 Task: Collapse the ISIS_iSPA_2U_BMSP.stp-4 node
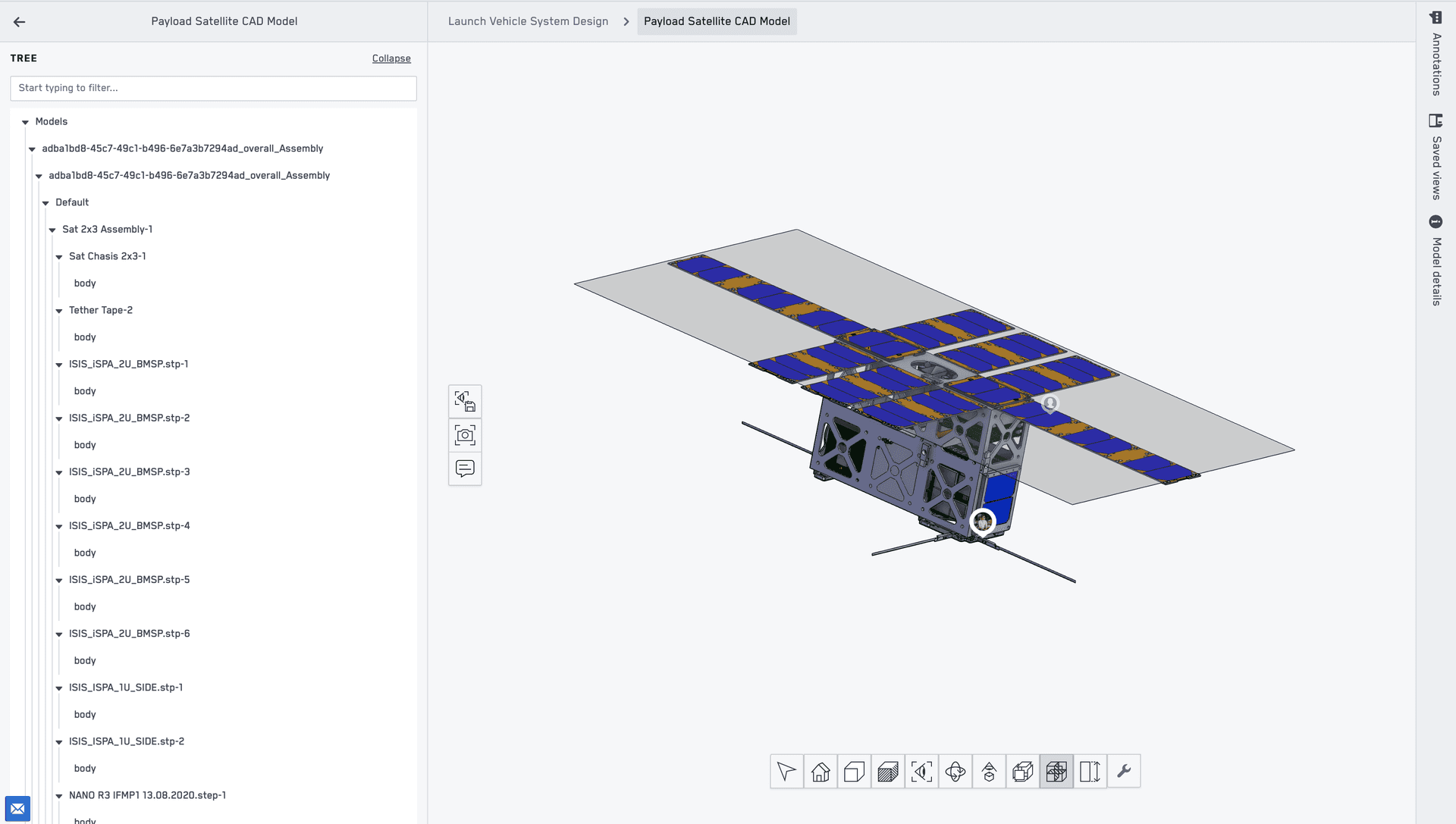coord(59,526)
